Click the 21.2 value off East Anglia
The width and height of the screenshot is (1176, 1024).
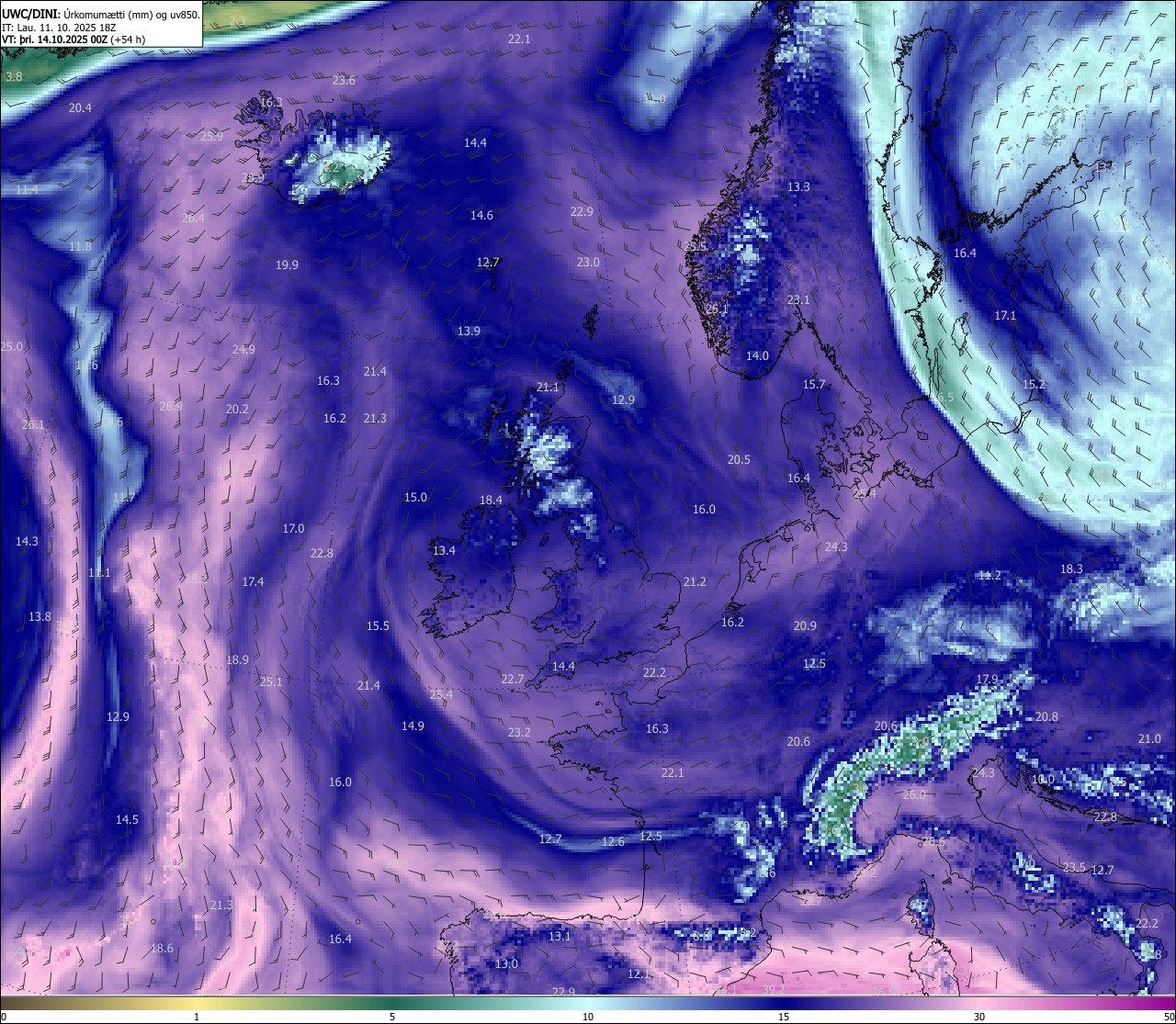tap(695, 582)
